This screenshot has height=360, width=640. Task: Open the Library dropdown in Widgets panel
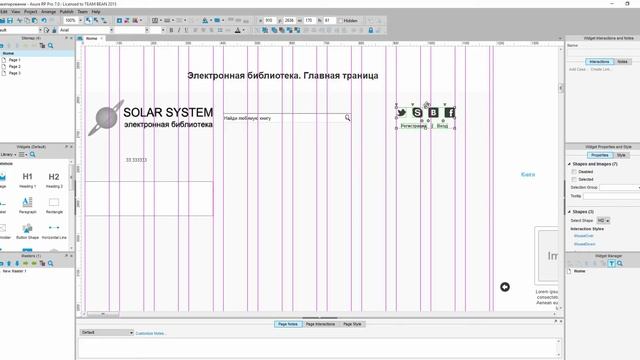9,155
